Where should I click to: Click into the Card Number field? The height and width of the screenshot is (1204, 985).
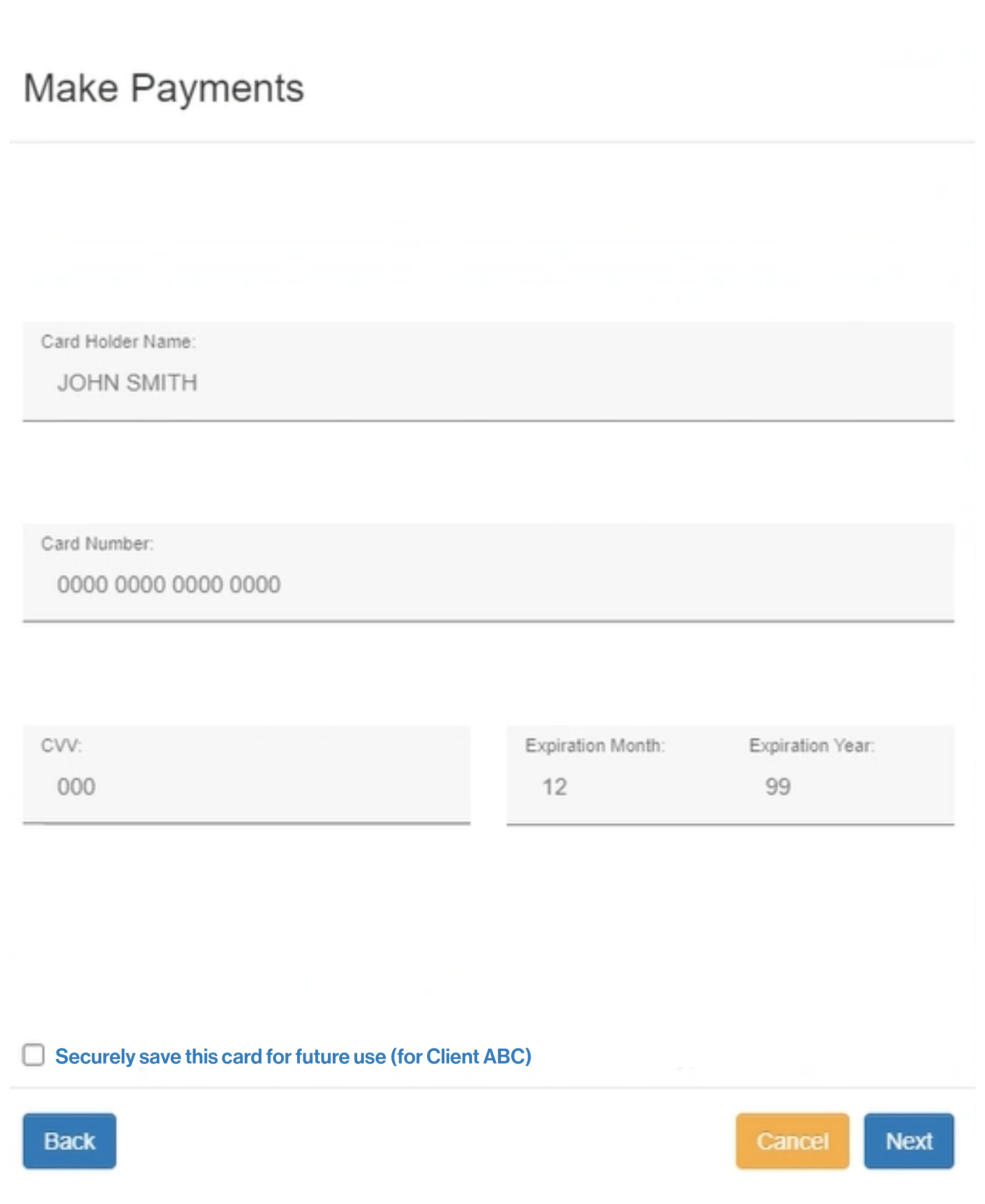click(488, 585)
